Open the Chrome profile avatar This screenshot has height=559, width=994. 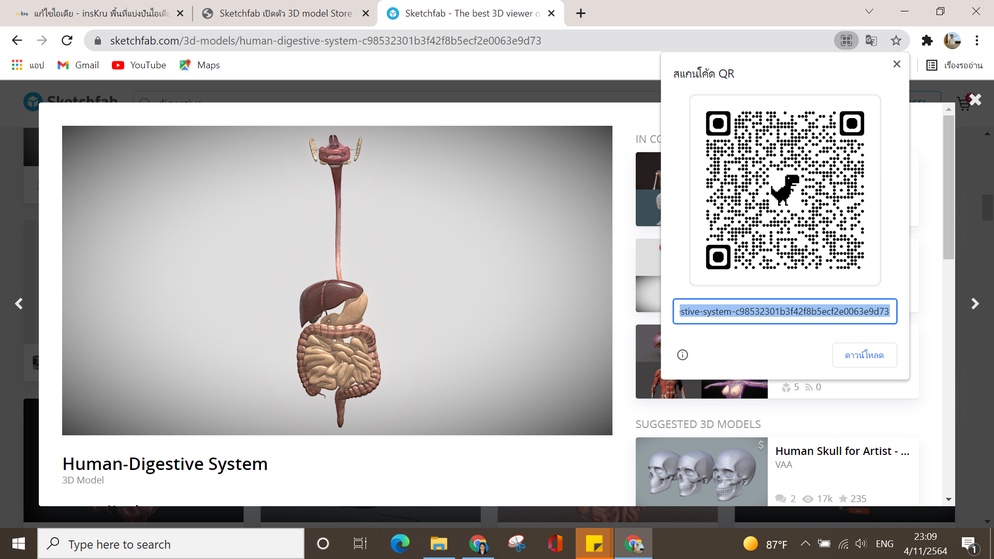tap(952, 41)
